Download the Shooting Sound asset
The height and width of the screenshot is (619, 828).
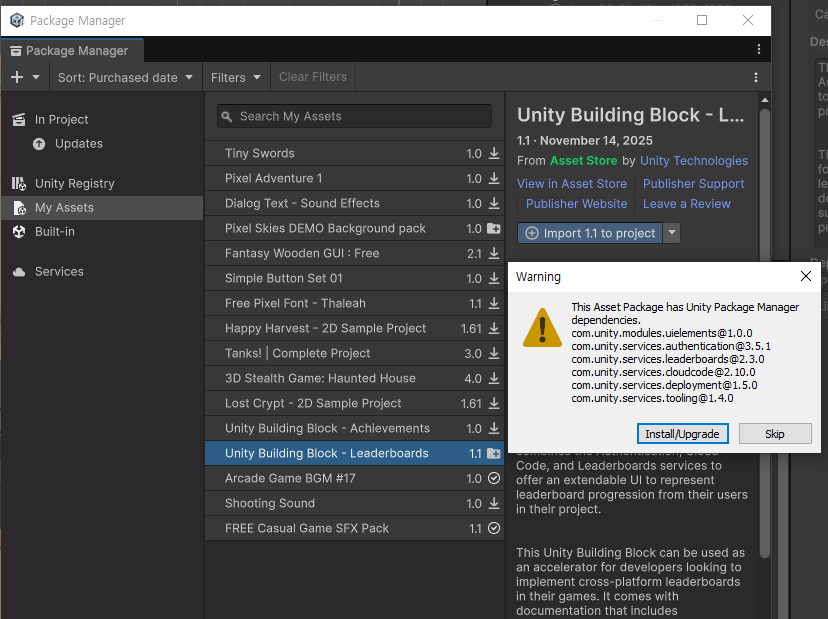(494, 503)
